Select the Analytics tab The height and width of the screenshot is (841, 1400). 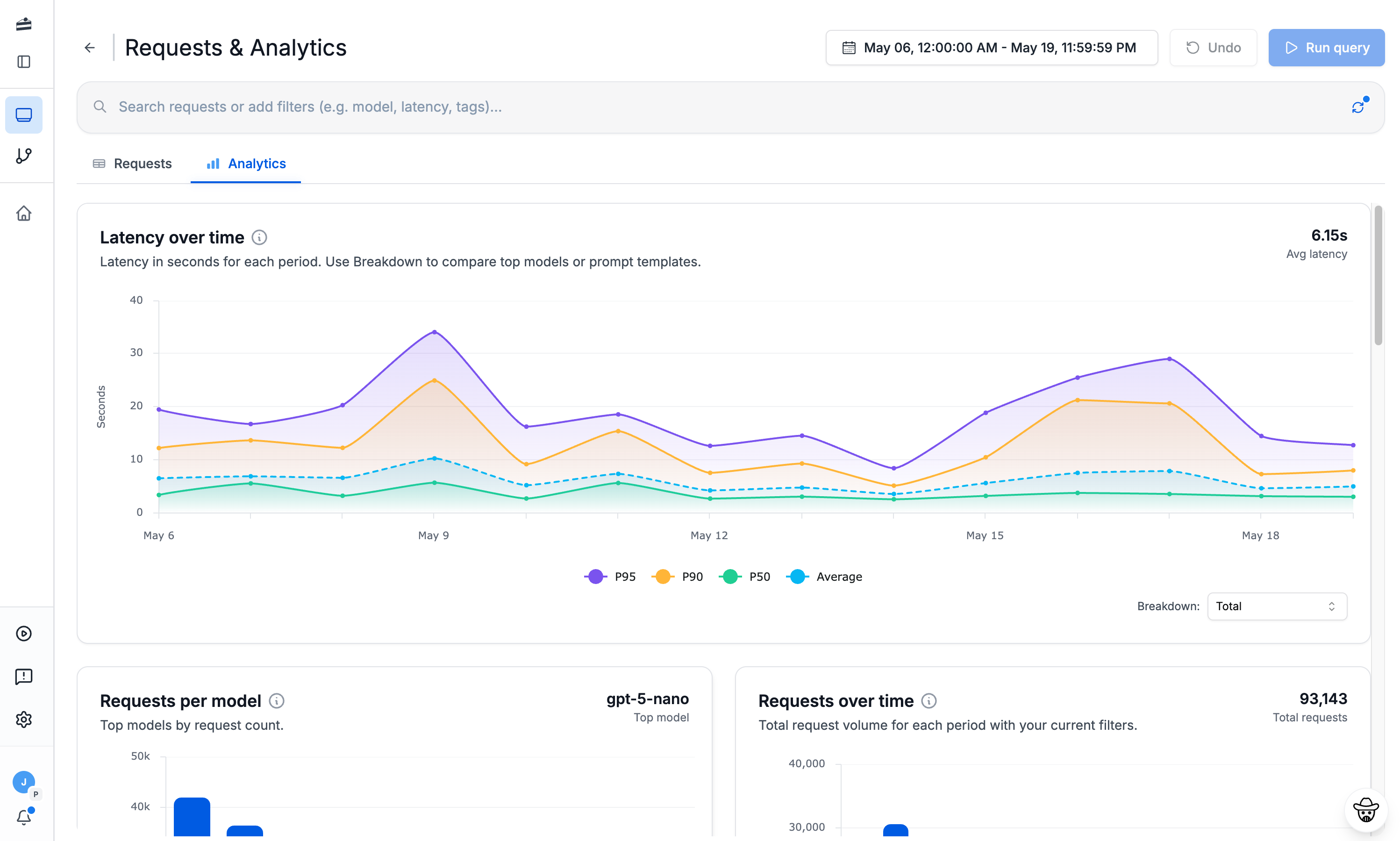(246, 164)
